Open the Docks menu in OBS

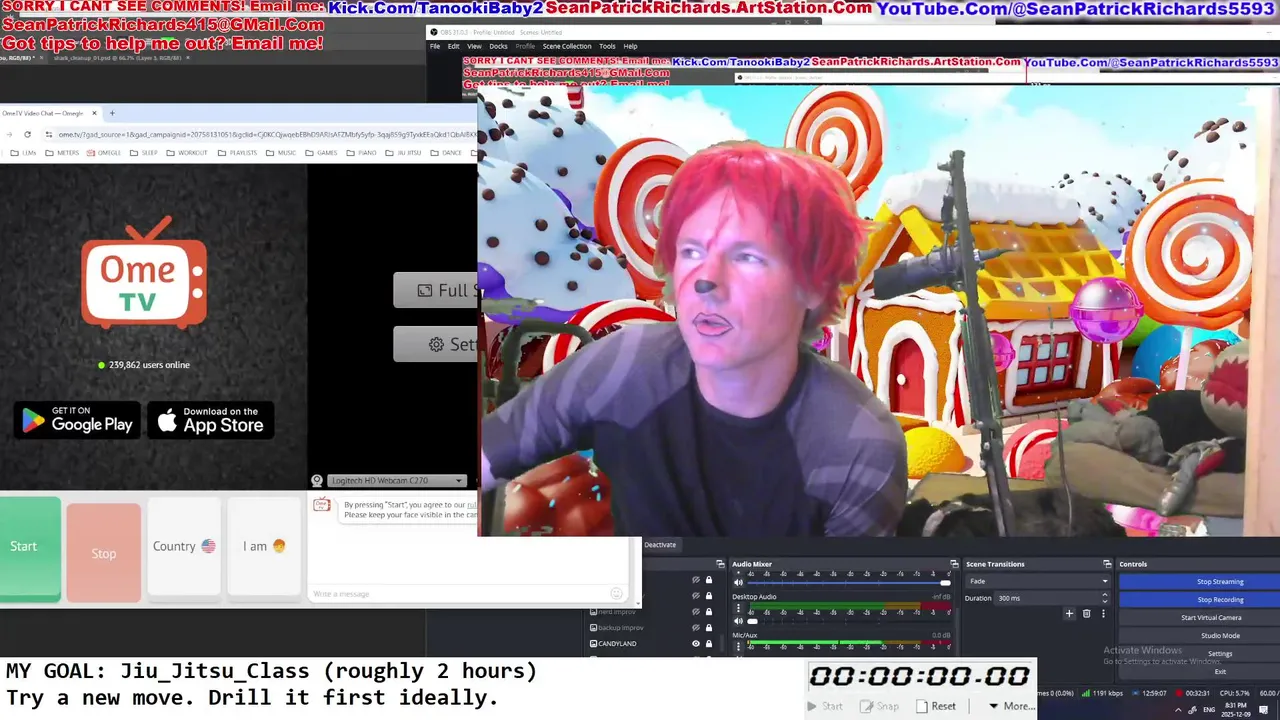pos(498,46)
